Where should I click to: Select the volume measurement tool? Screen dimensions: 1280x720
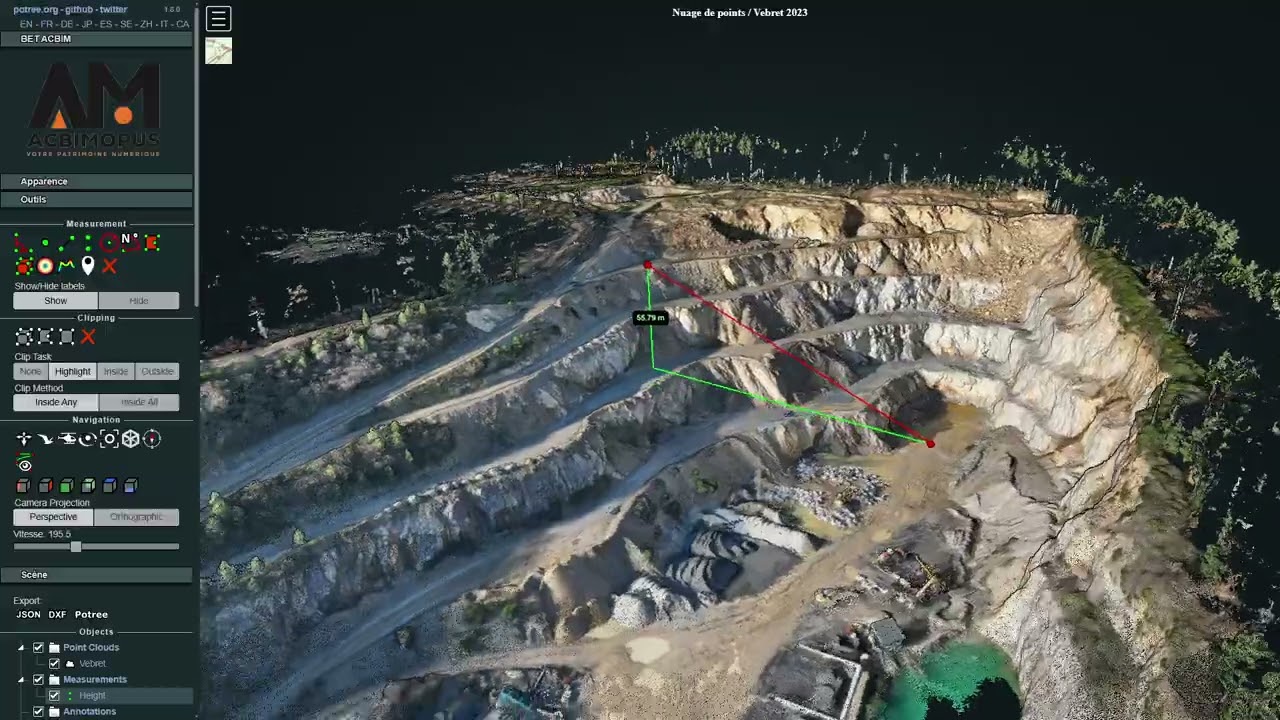click(24, 266)
